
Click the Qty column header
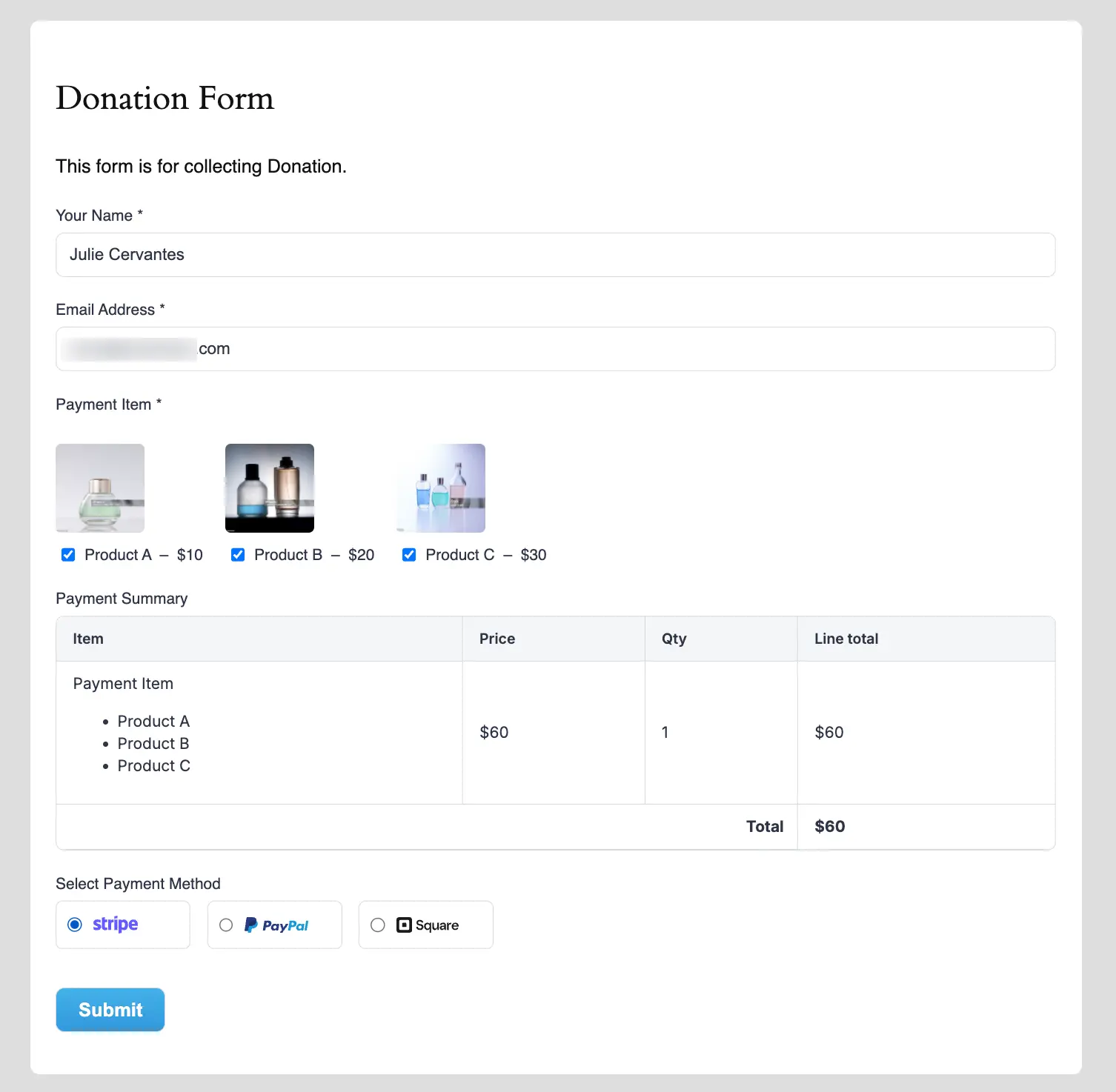point(674,638)
